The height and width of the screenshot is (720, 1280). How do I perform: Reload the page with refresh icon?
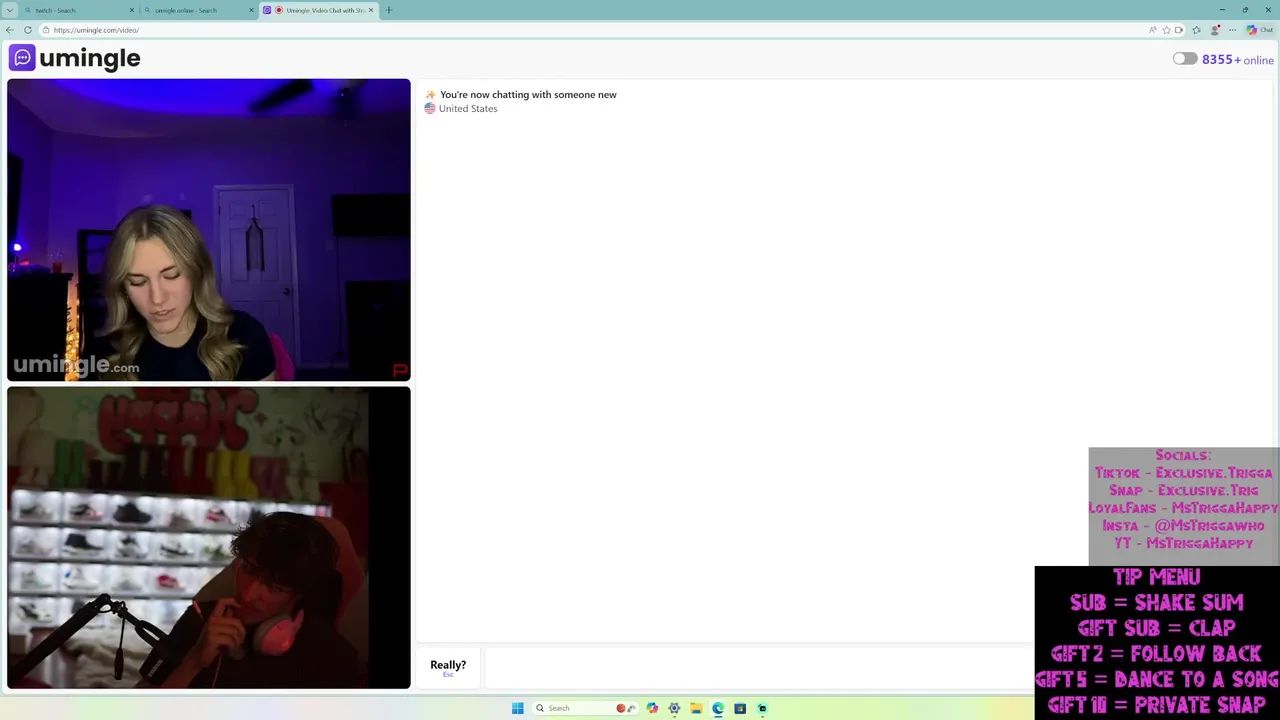pyautogui.click(x=28, y=30)
